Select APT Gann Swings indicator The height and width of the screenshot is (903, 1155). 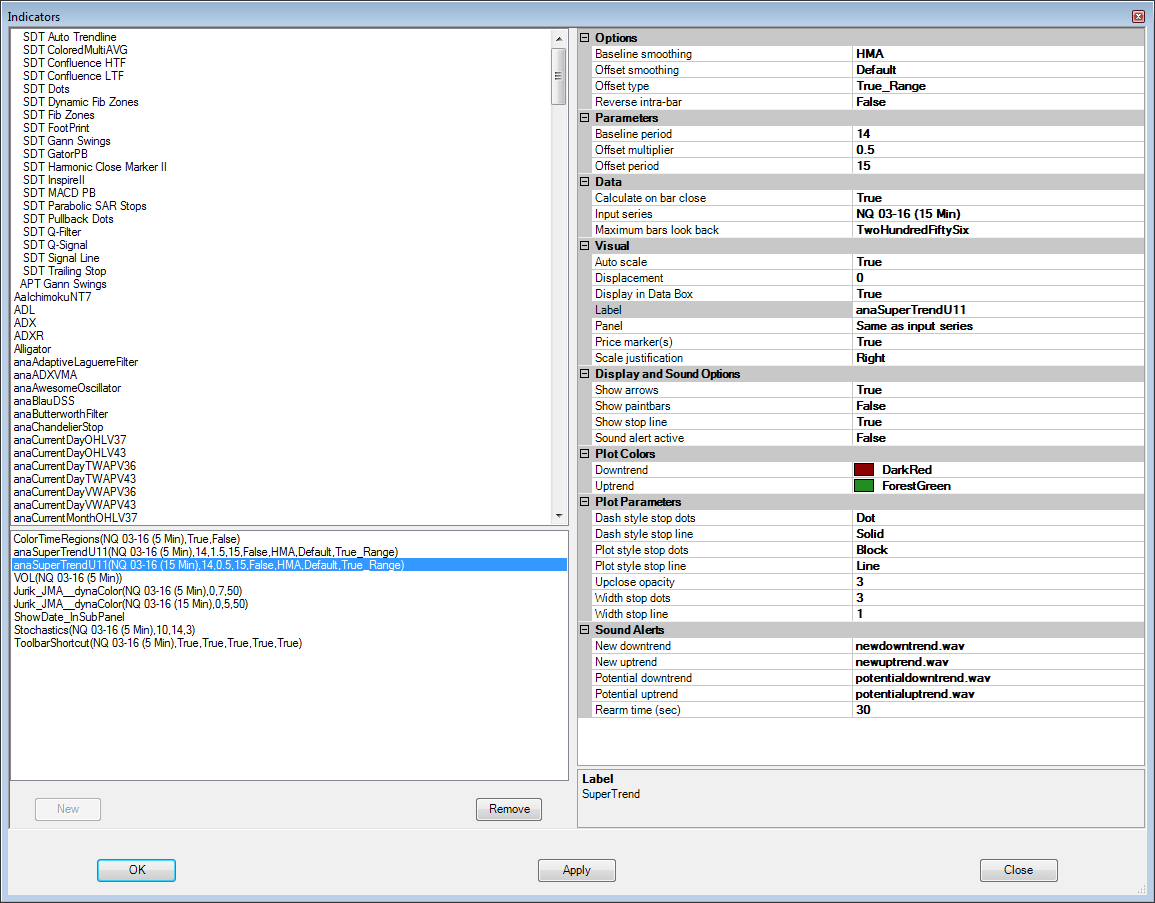click(63, 284)
